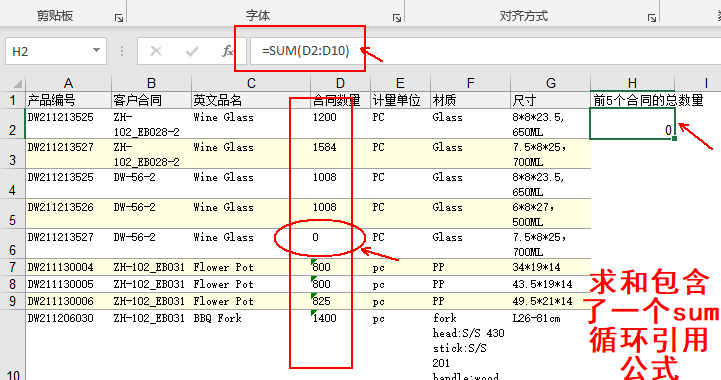This screenshot has height=380, width=721.
Task: Click the Cancel (X) formula button
Action: click(156, 51)
